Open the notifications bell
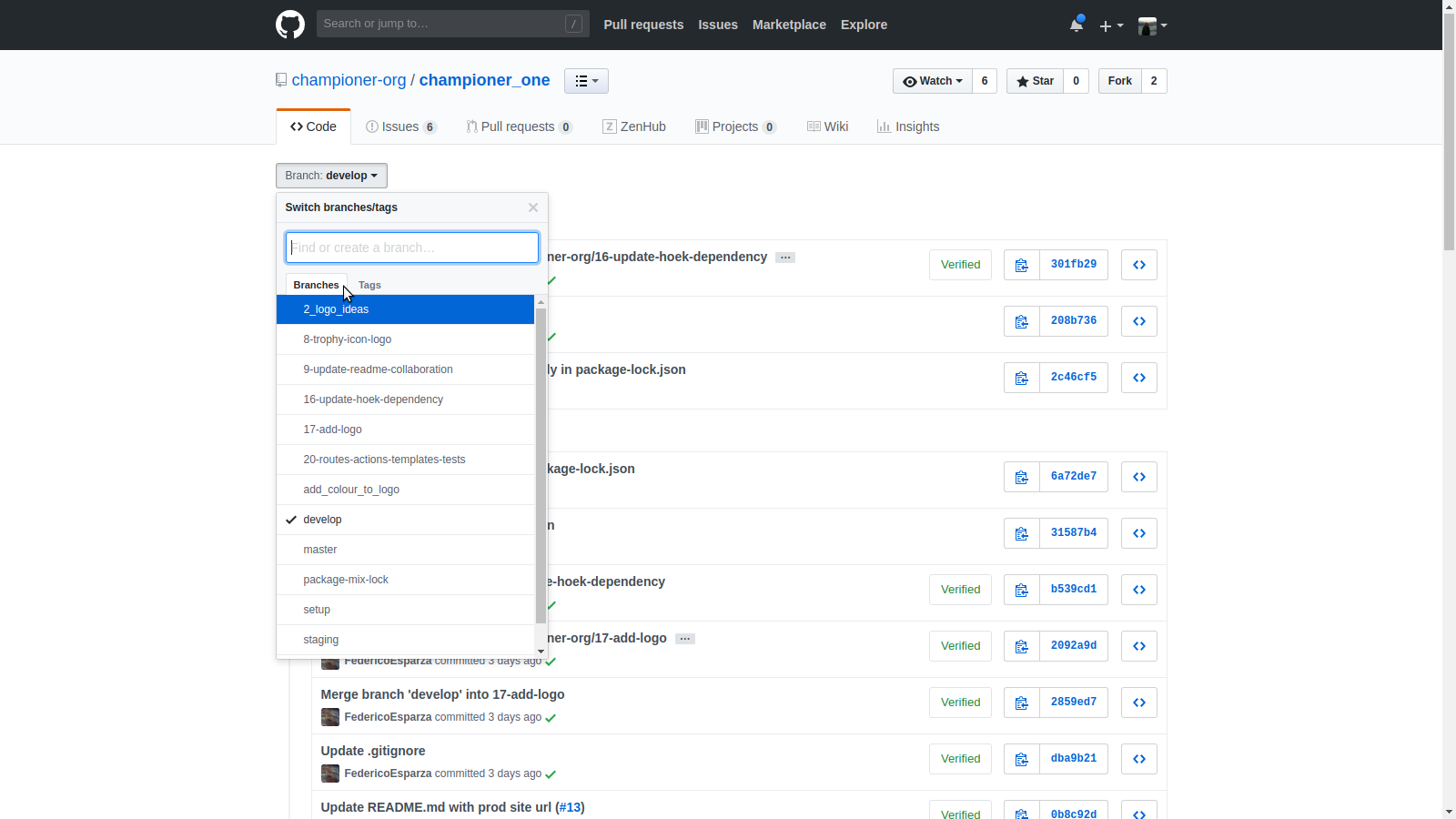This screenshot has width=1456, height=819. [1077, 25]
